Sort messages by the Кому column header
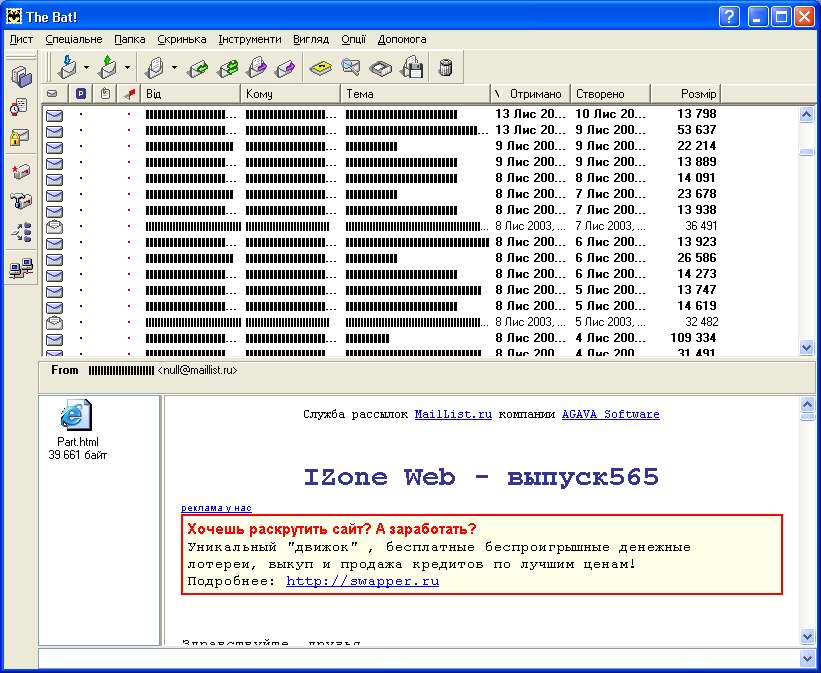Image resolution: width=821 pixels, height=673 pixels. [x=291, y=94]
